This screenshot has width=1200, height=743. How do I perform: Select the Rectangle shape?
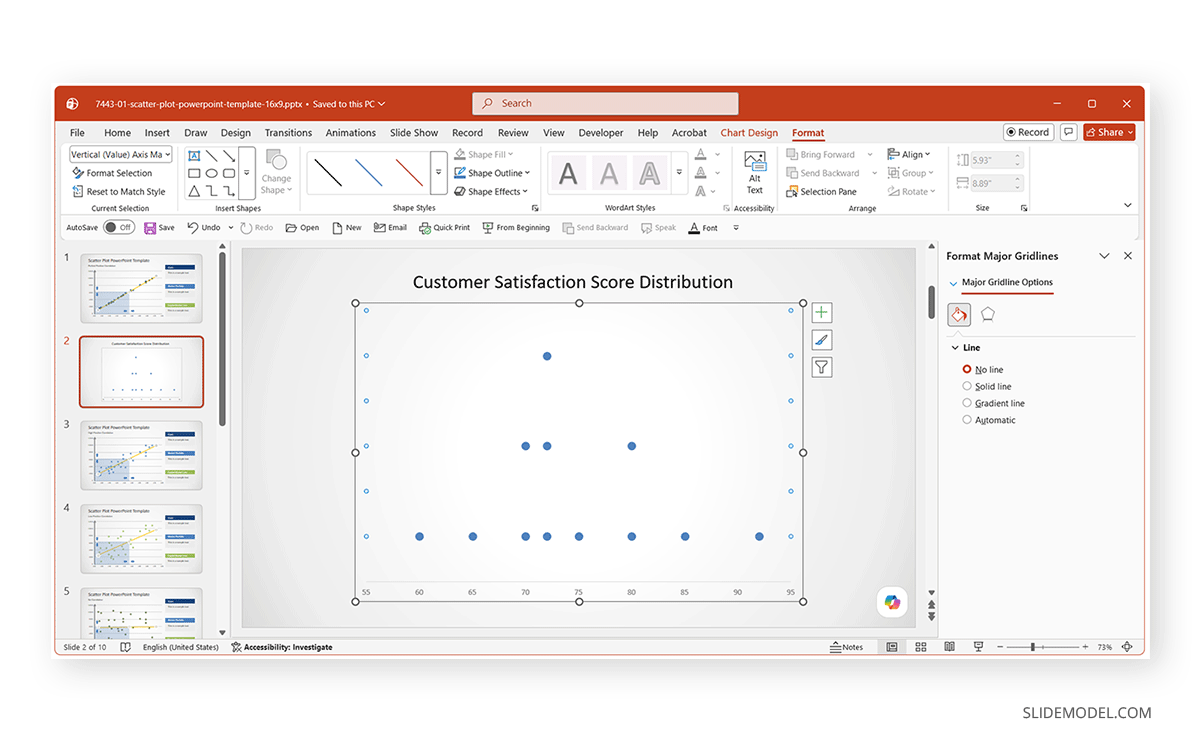pos(194,173)
